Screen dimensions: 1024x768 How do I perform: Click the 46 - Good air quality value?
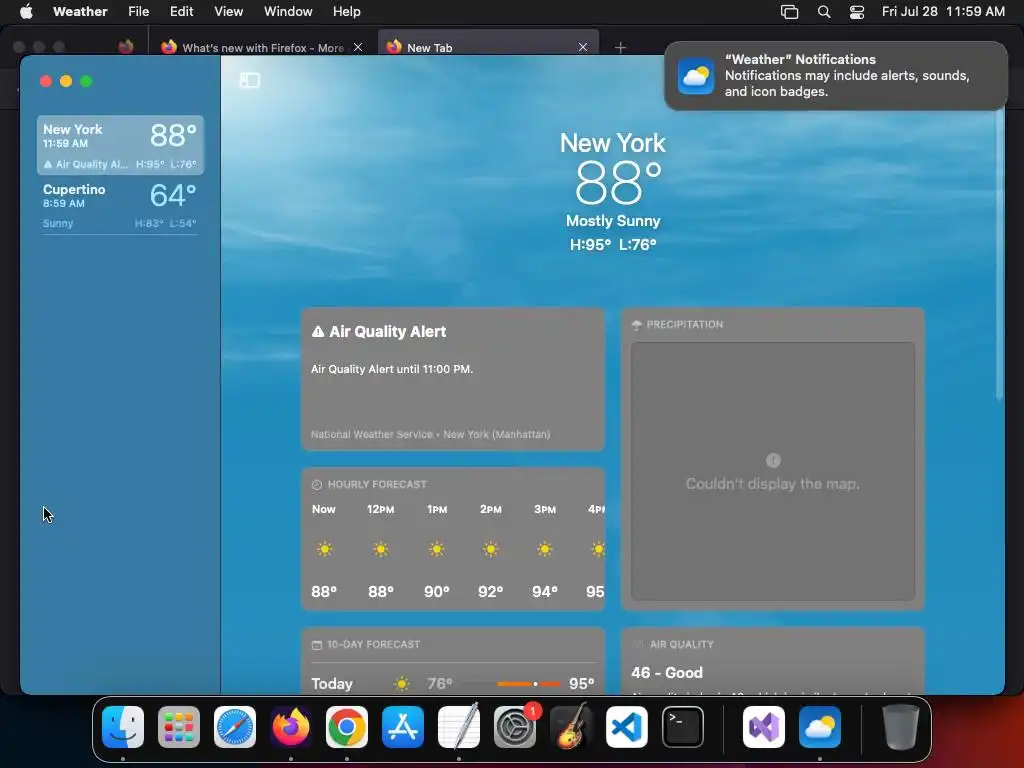tap(667, 673)
